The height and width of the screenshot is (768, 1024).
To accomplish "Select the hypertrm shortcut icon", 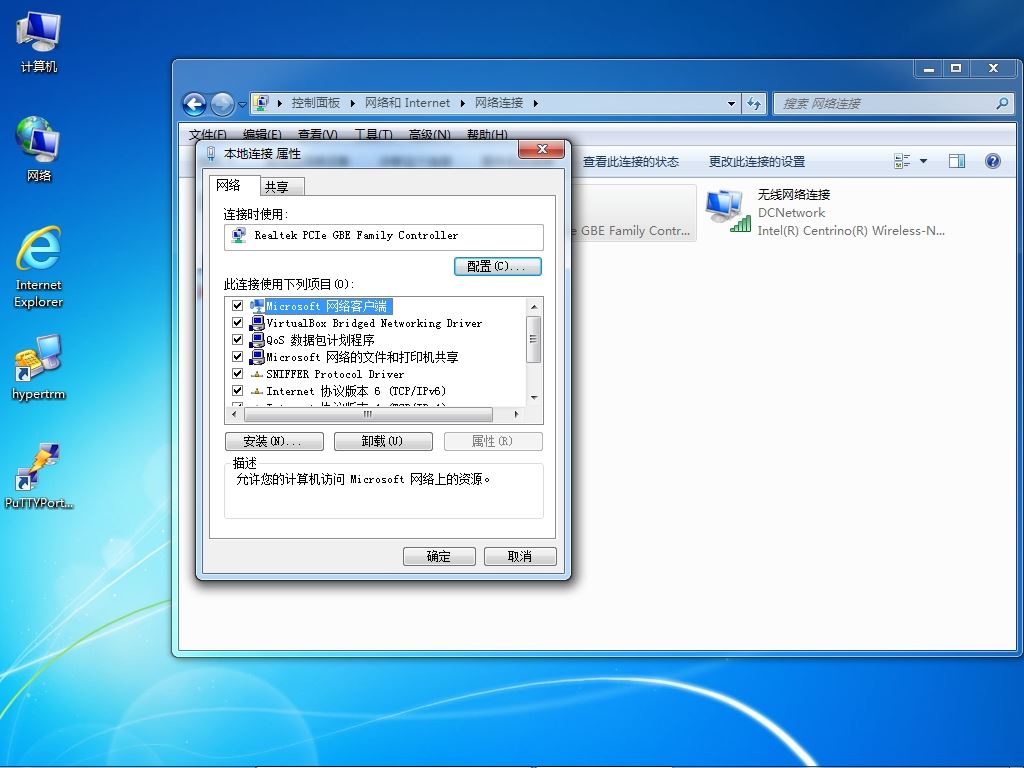I will click(39, 367).
